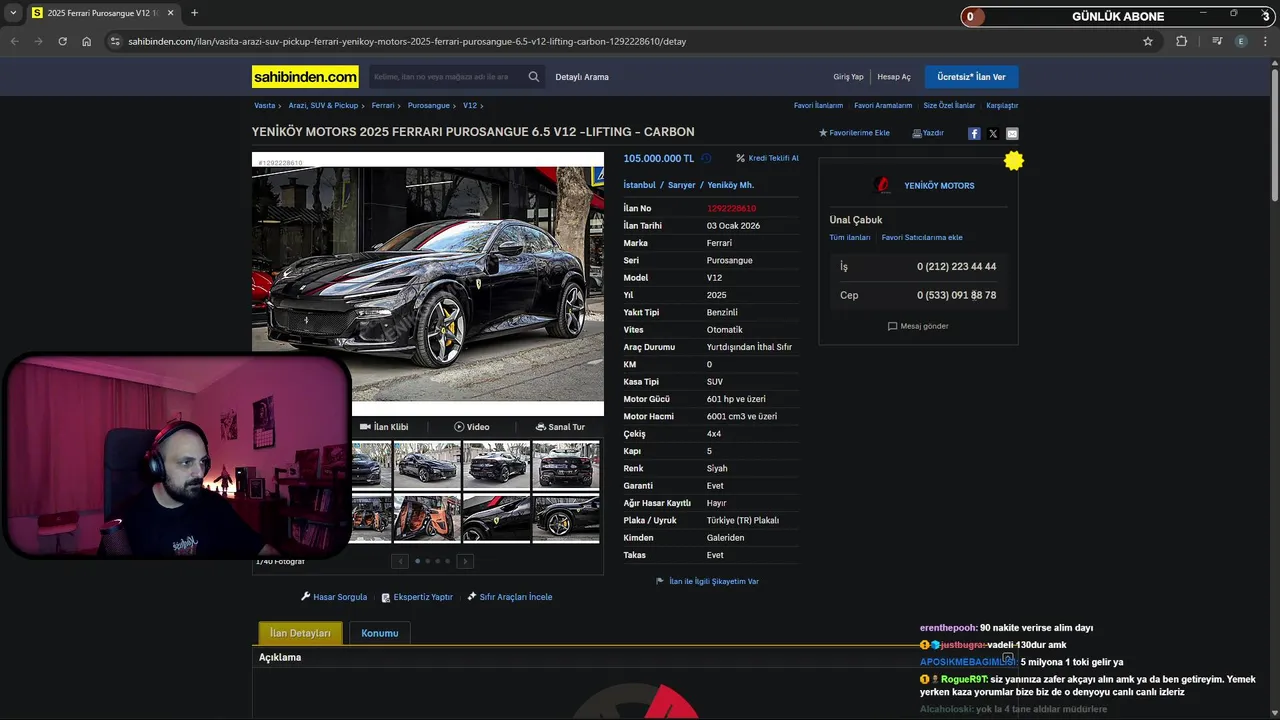Send message via Mesaj gönder icon

tap(918, 326)
